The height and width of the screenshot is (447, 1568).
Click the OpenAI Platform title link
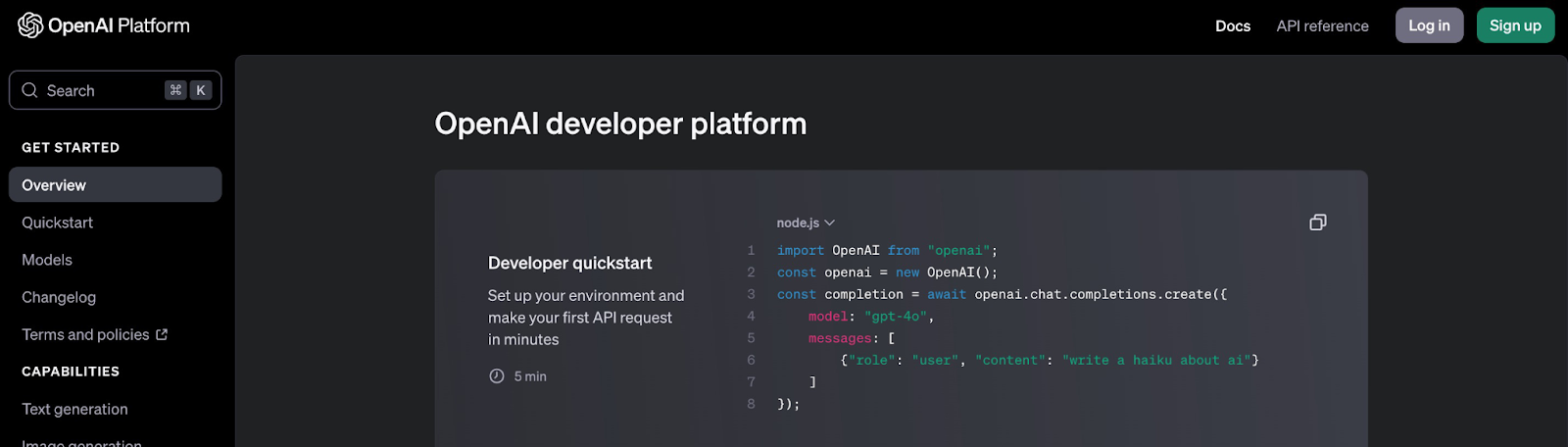(x=119, y=25)
